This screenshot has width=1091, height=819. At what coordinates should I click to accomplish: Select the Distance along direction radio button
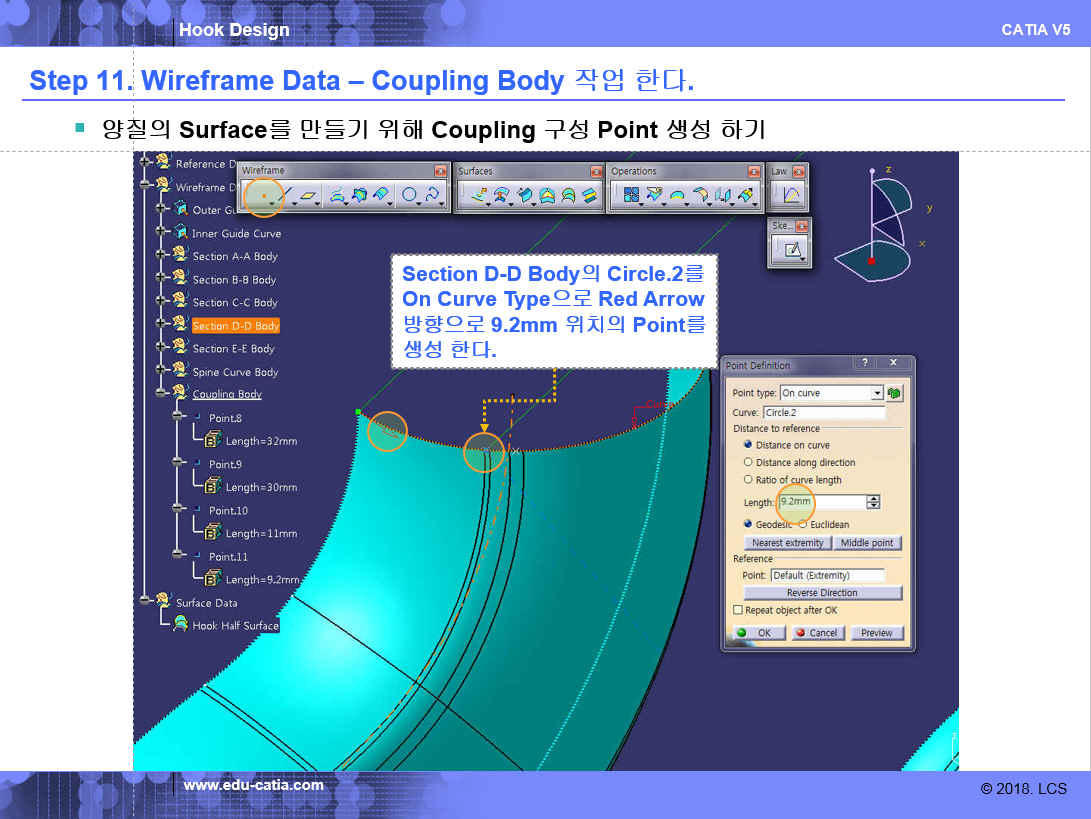tap(748, 463)
